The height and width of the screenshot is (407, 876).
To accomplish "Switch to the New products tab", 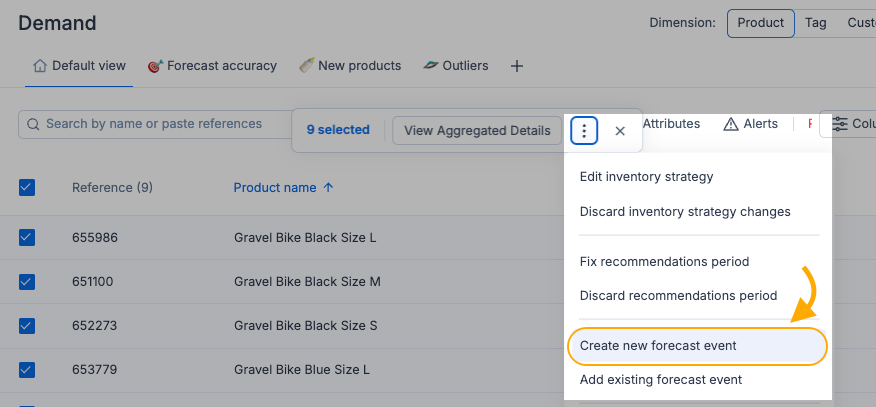I will click(x=350, y=66).
